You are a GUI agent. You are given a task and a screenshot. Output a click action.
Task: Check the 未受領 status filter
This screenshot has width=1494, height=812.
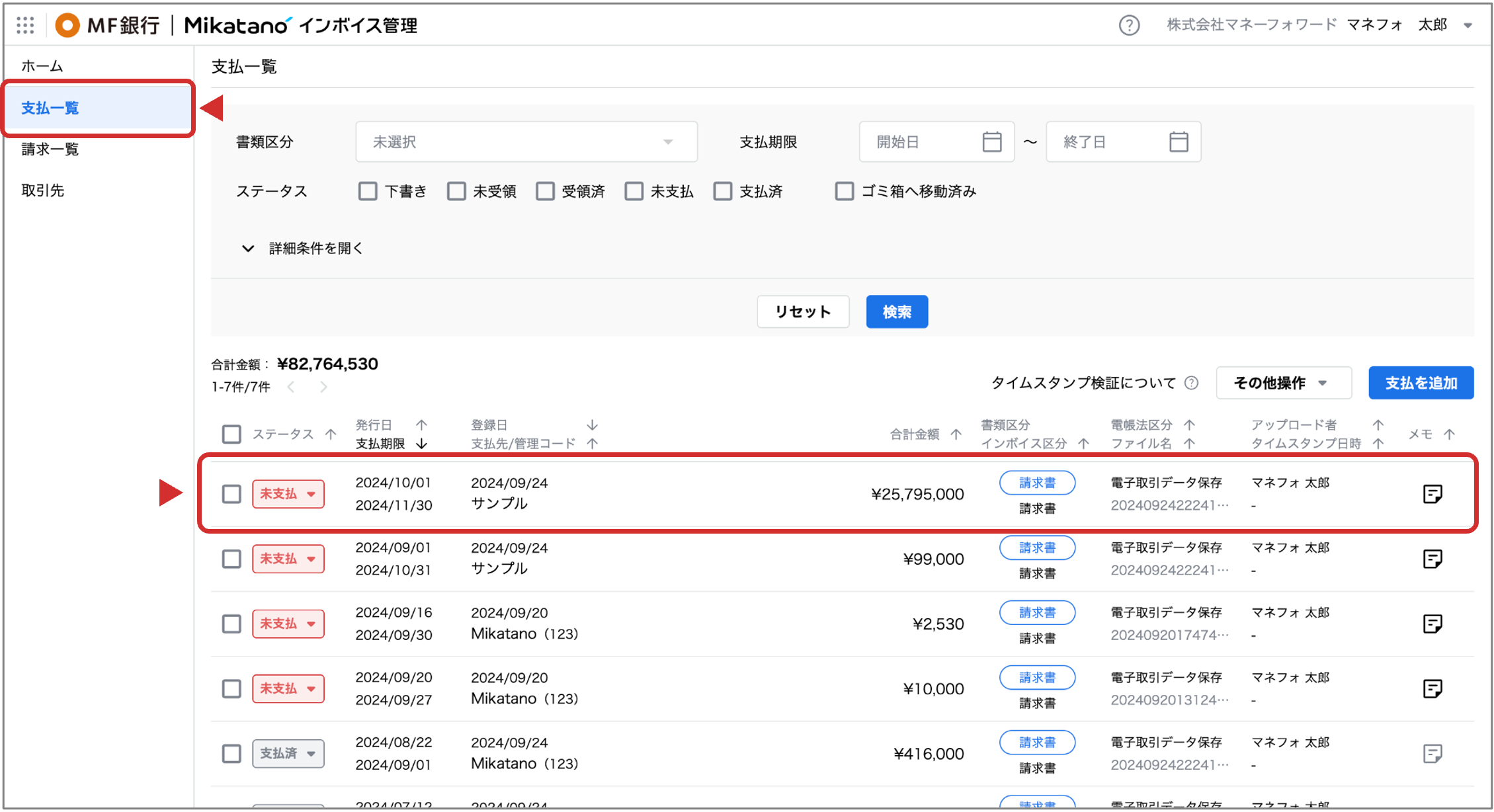(x=456, y=191)
